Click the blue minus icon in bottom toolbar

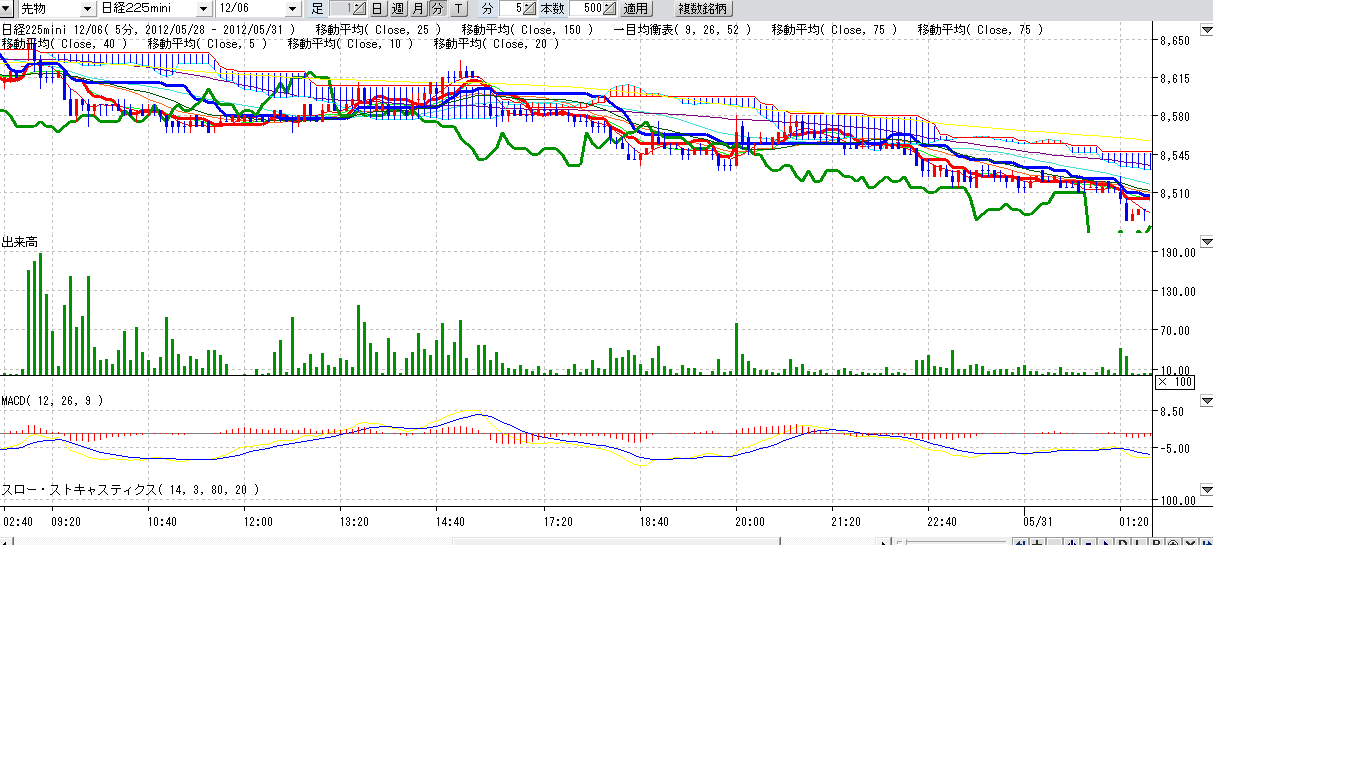pos(1089,543)
